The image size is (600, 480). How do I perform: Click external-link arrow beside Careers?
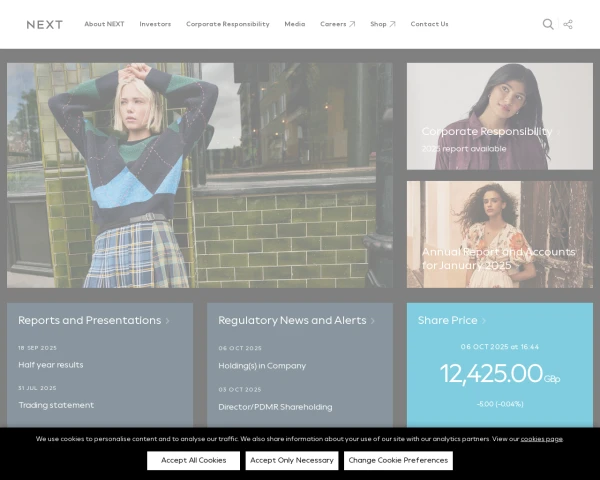coord(352,24)
